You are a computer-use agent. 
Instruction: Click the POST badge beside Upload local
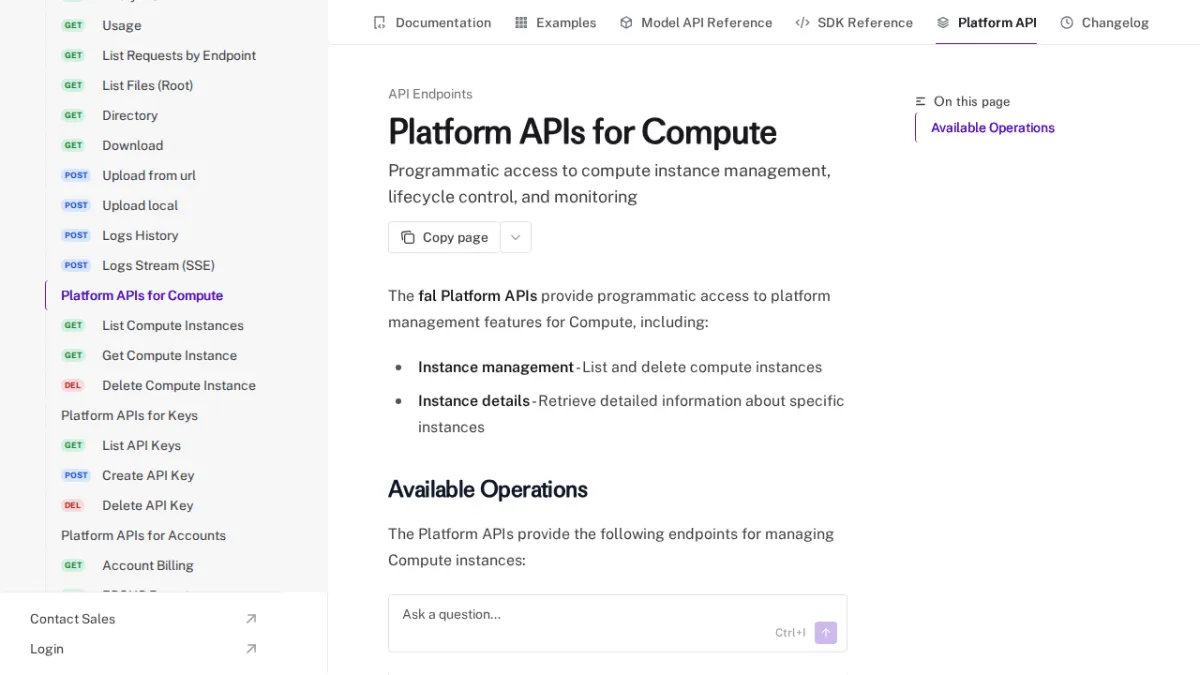click(76, 205)
